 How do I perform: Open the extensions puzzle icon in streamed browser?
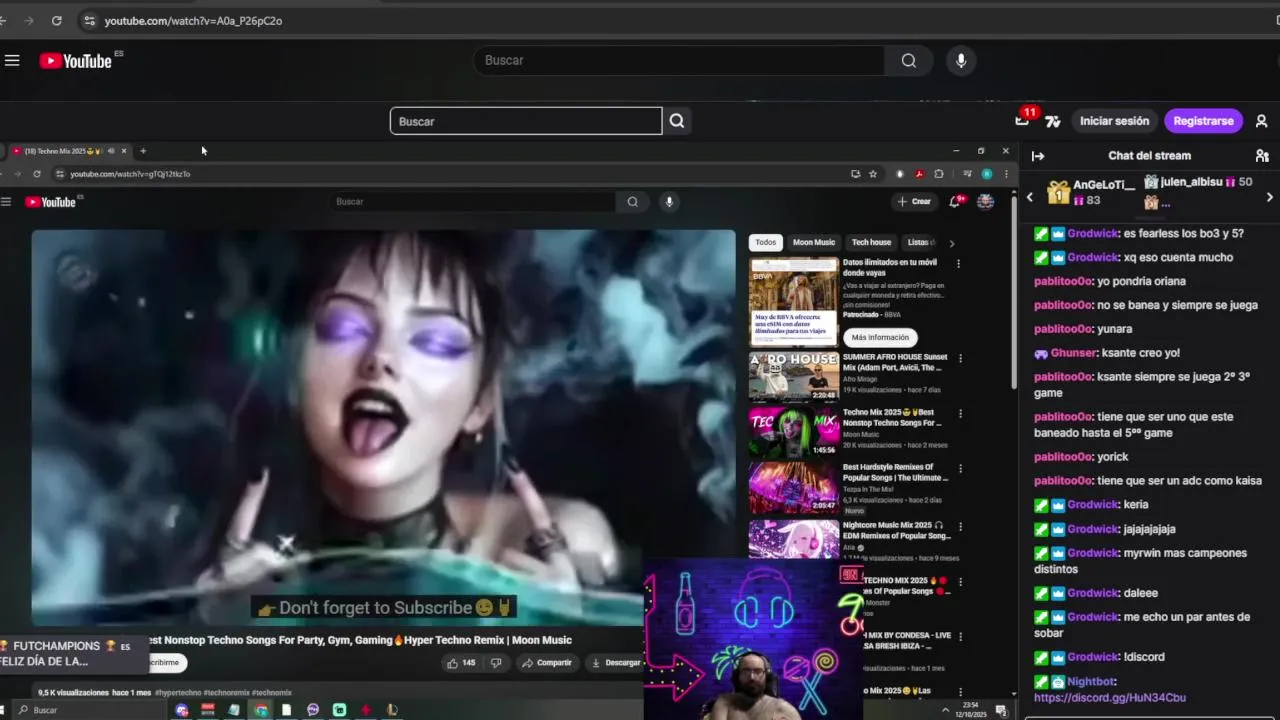point(939,174)
